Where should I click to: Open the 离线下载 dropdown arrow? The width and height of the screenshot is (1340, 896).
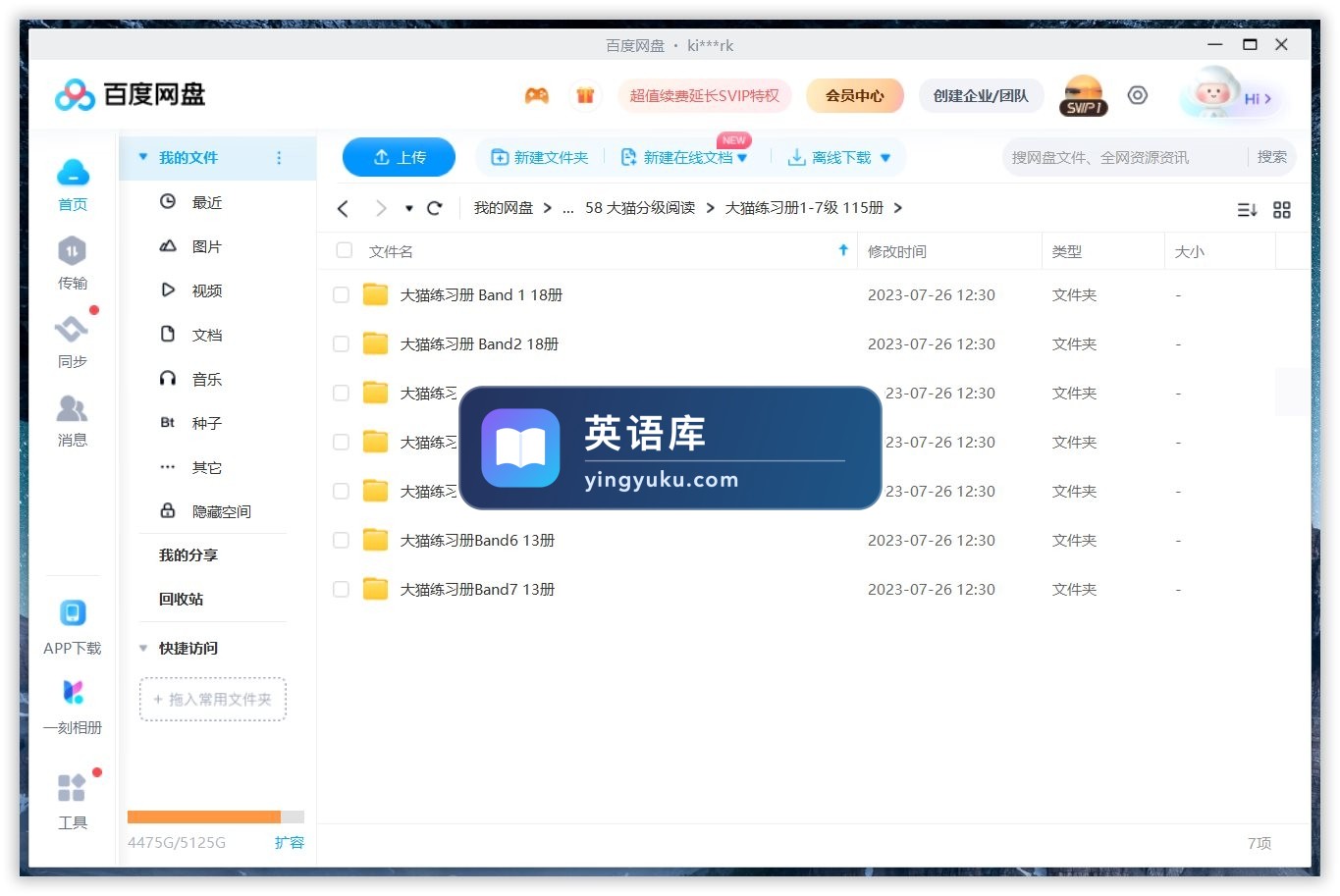click(885, 157)
